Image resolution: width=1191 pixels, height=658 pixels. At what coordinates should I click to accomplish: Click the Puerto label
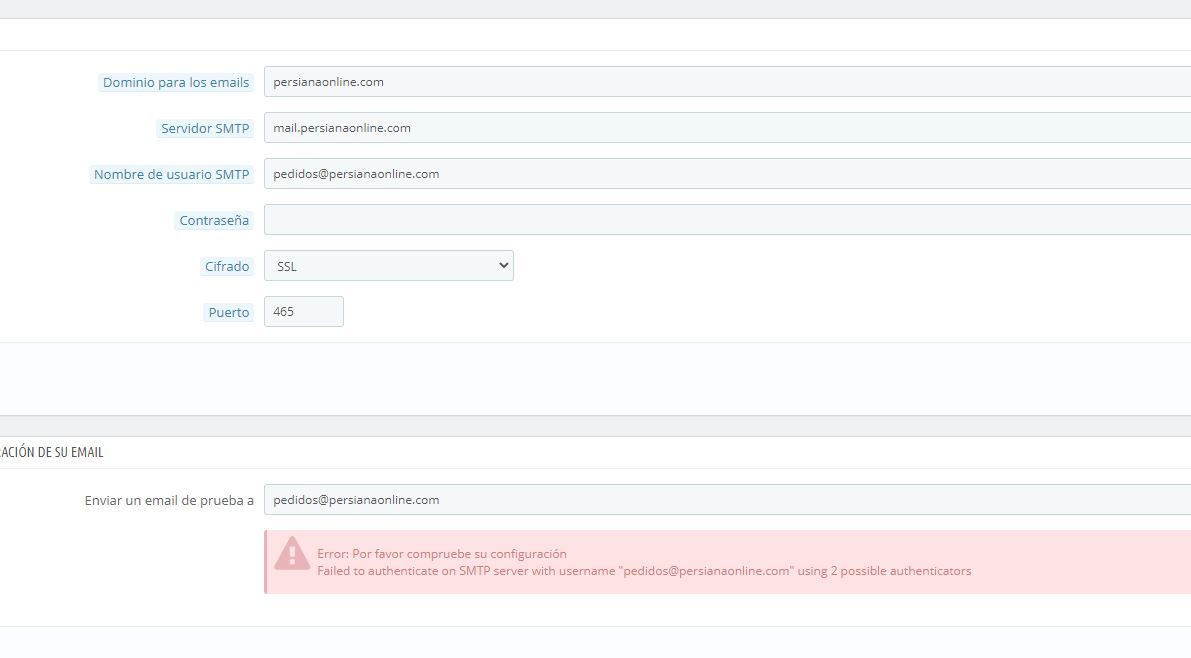click(x=229, y=312)
